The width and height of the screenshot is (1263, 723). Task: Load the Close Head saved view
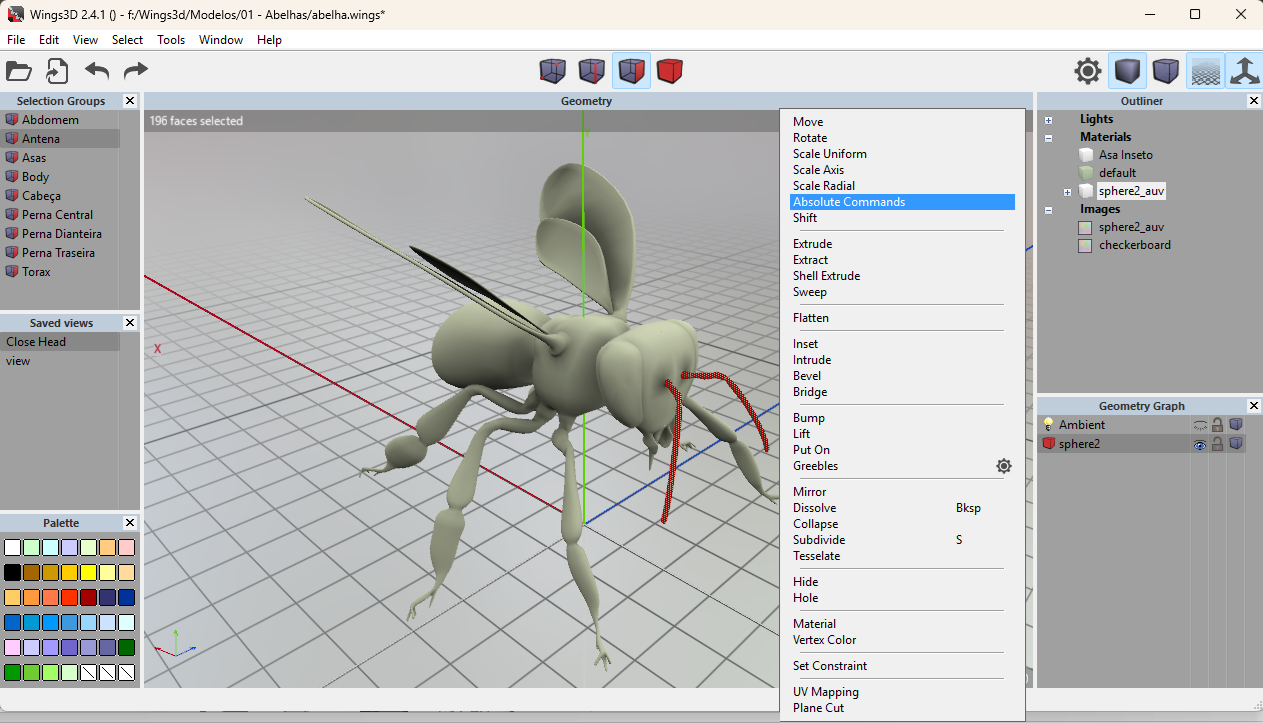point(36,342)
